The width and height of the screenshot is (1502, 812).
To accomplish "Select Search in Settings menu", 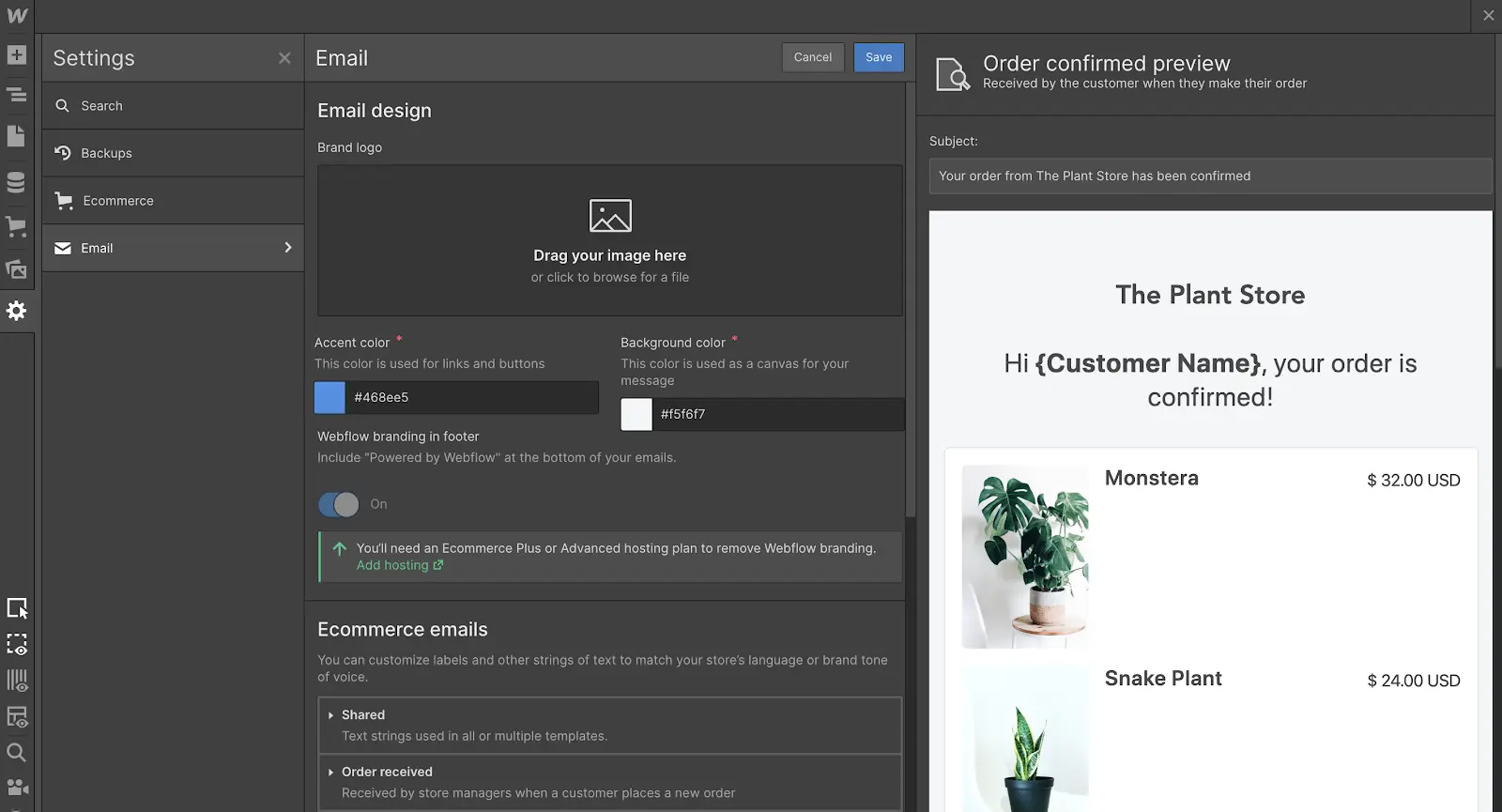I will (x=173, y=106).
